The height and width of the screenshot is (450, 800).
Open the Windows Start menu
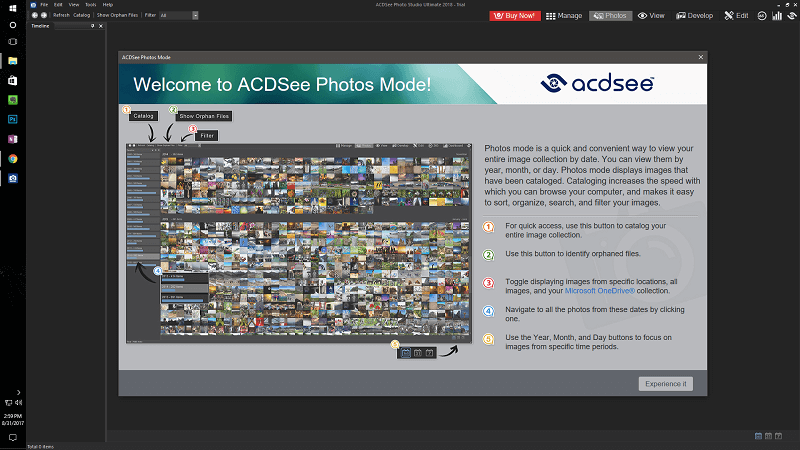click(x=13, y=8)
